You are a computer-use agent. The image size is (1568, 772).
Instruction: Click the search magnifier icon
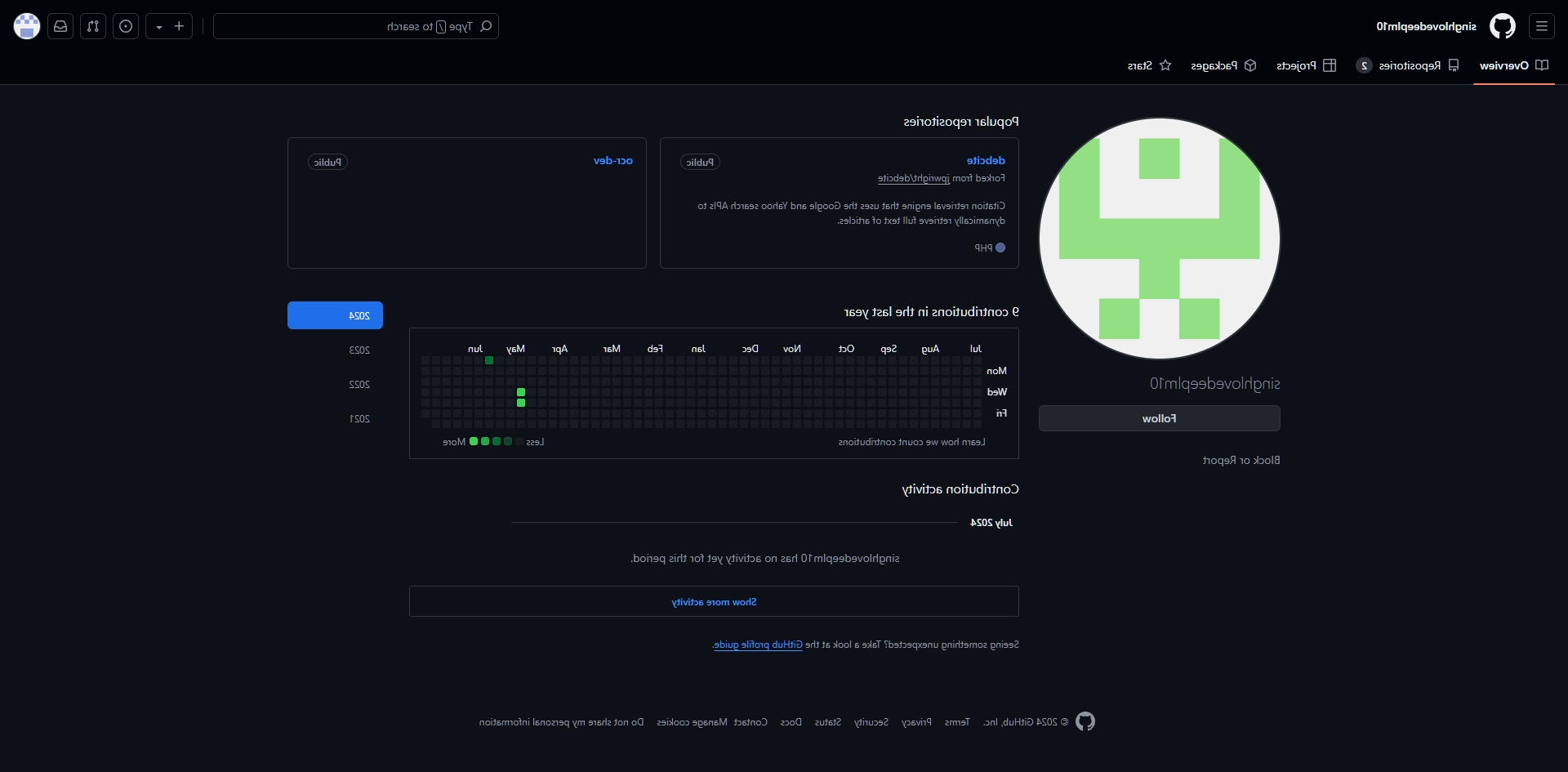click(x=486, y=26)
